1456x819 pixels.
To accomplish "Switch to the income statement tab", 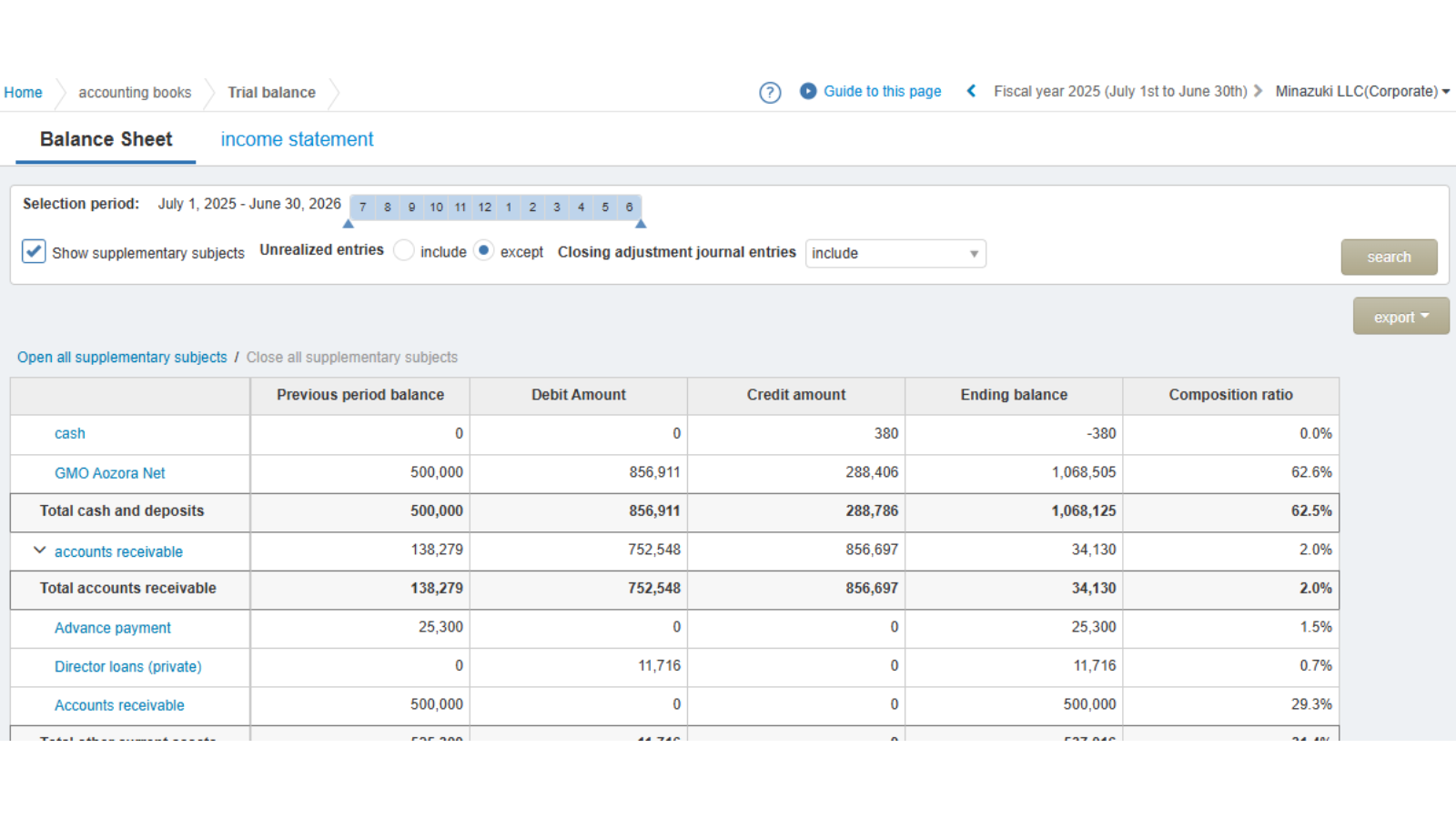I will pos(297,139).
